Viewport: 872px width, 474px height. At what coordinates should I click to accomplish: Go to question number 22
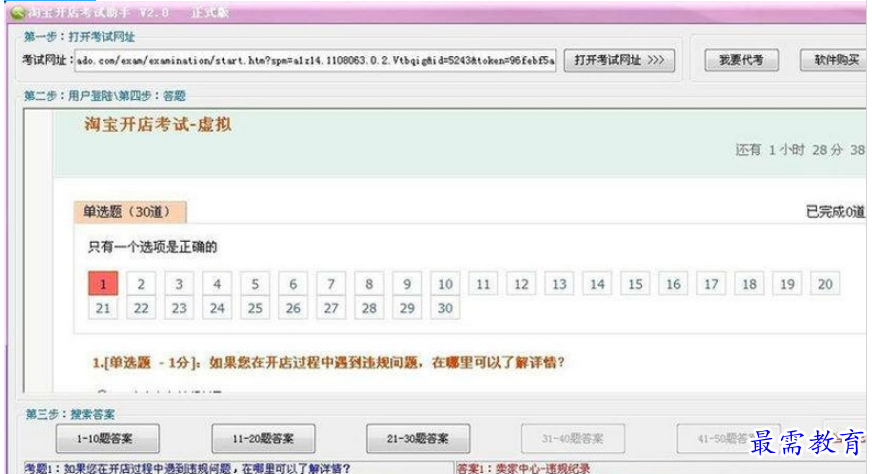click(141, 308)
